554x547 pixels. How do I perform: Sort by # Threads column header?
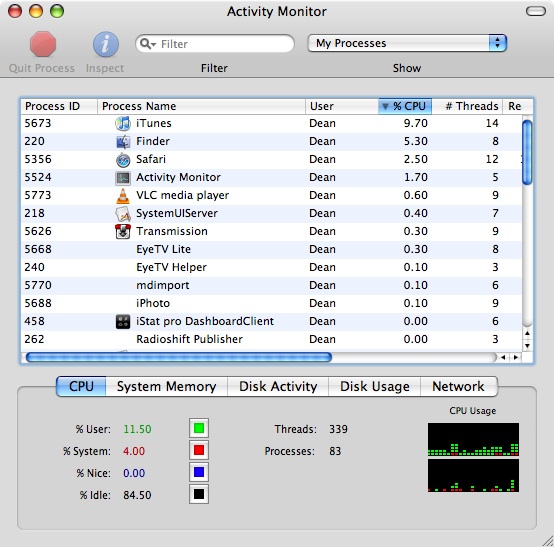467,106
